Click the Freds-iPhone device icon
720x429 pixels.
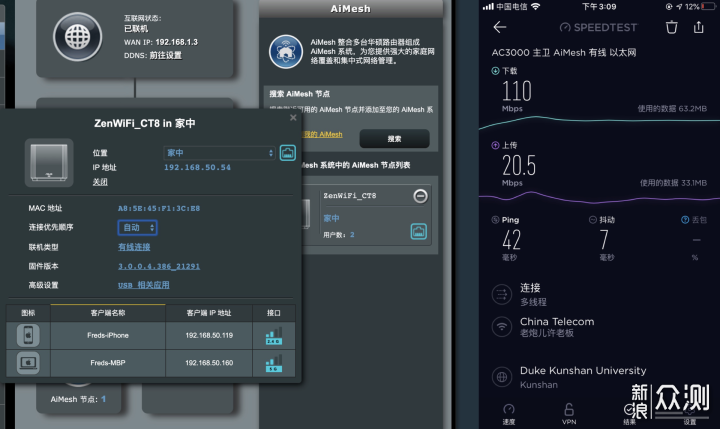click(x=28, y=335)
